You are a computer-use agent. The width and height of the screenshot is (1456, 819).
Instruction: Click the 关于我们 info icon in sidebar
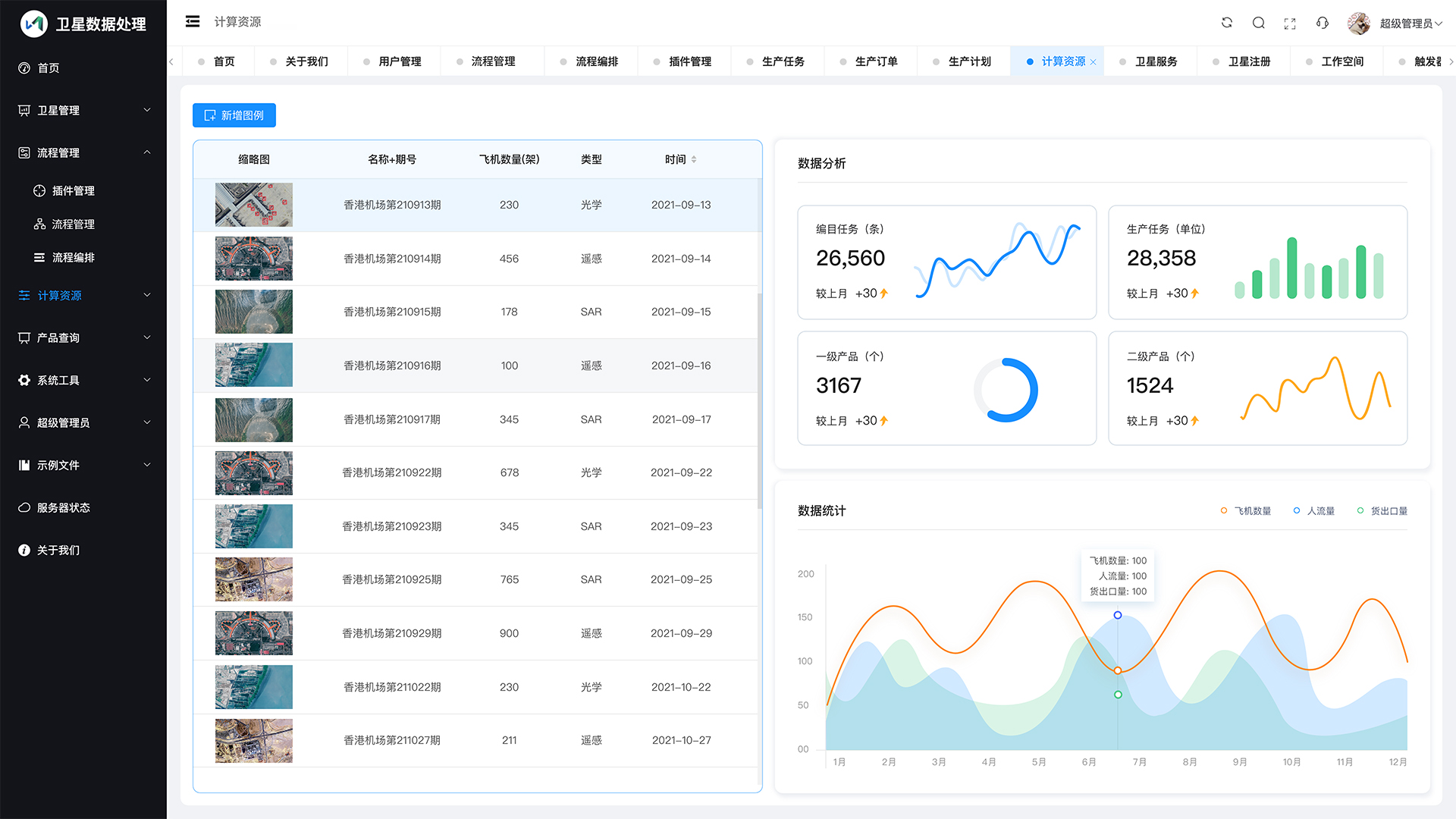[x=24, y=551]
